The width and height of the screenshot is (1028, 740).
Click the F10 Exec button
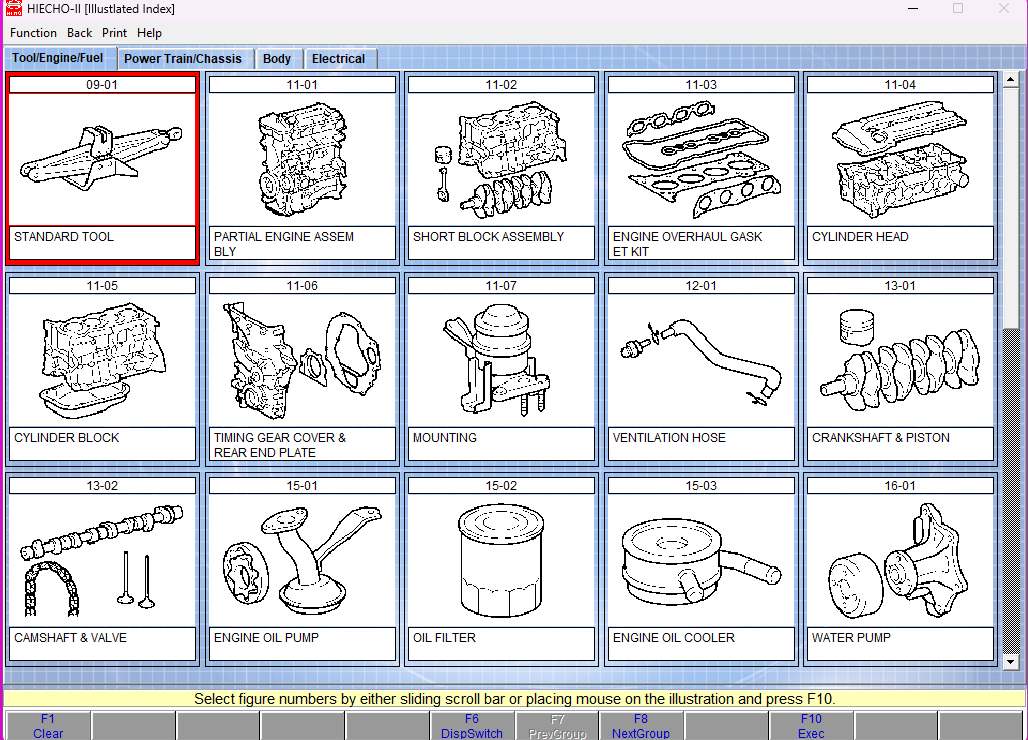(811, 726)
